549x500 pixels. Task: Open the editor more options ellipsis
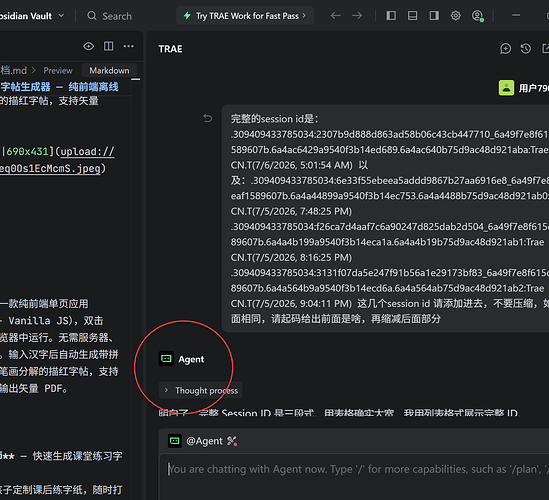coord(128,46)
